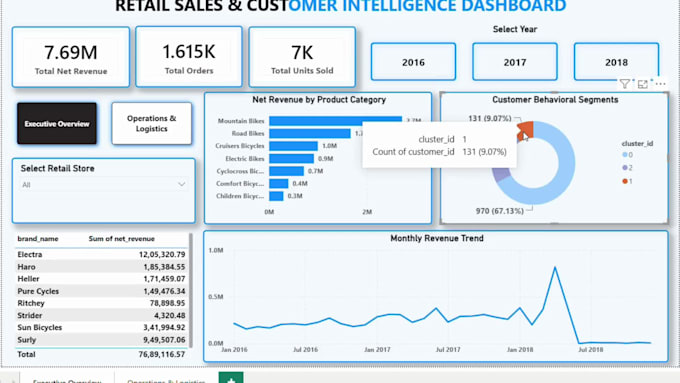The height and width of the screenshot is (383, 680).
Task: Select cluster 1 in the donut legend
Action: click(628, 181)
